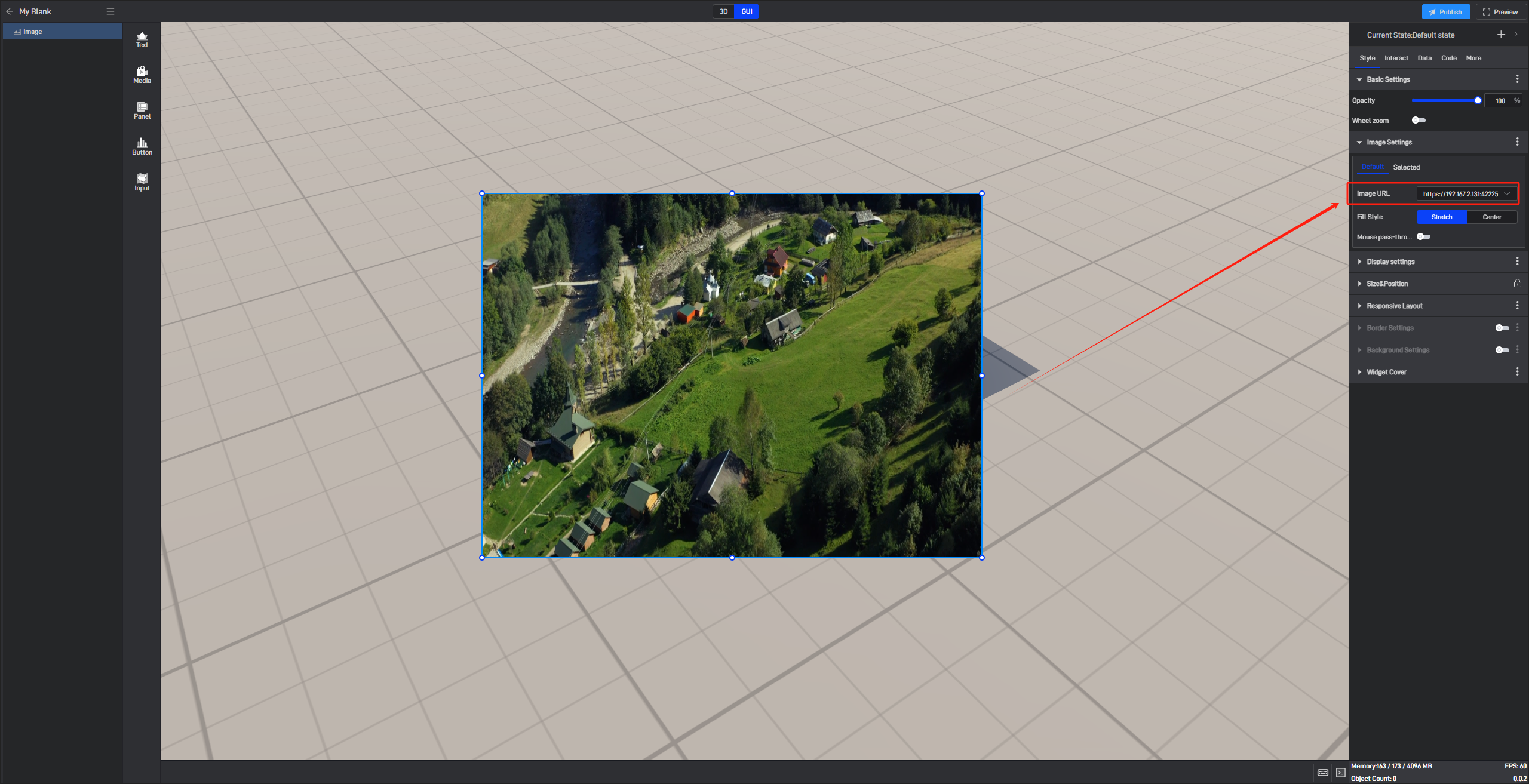The height and width of the screenshot is (784, 1529).
Task: Select the Media widget tool
Action: [142, 75]
